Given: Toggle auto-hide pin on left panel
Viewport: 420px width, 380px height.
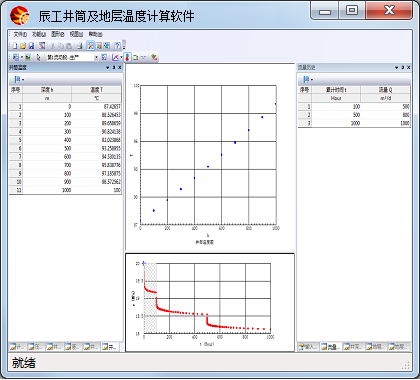Looking at the screenshot, I should (114, 67).
